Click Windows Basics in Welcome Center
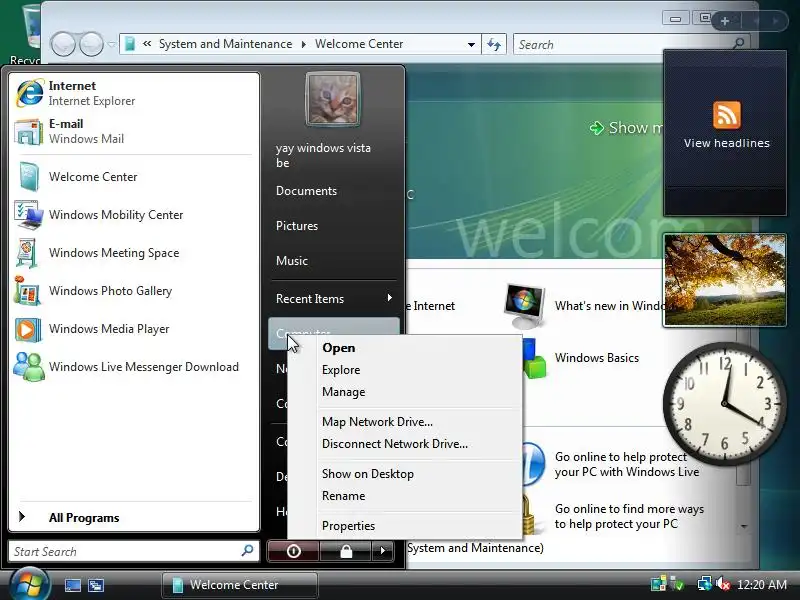The width and height of the screenshot is (800, 600). (596, 358)
